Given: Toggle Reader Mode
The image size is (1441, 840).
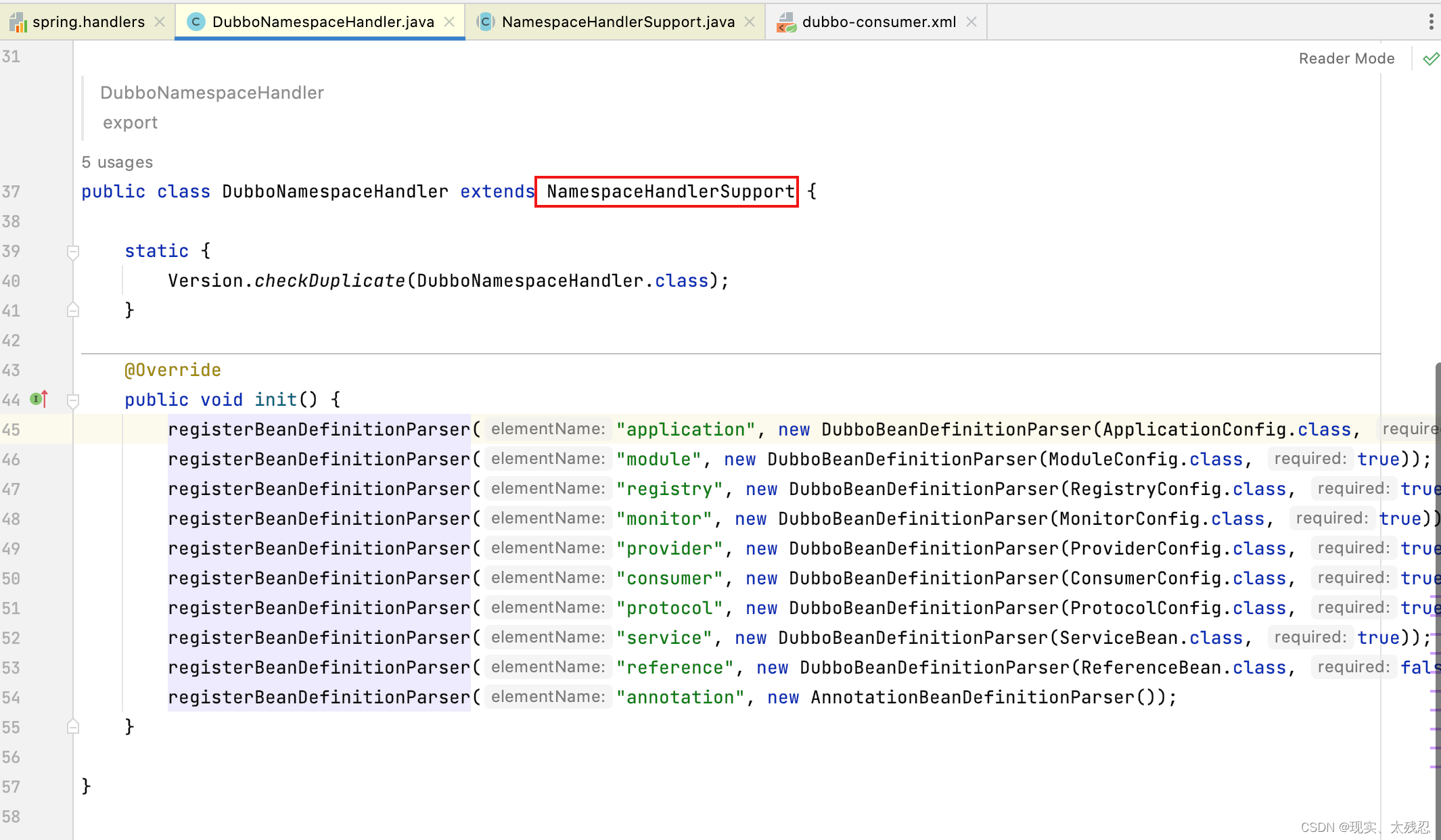Looking at the screenshot, I should [1346, 59].
